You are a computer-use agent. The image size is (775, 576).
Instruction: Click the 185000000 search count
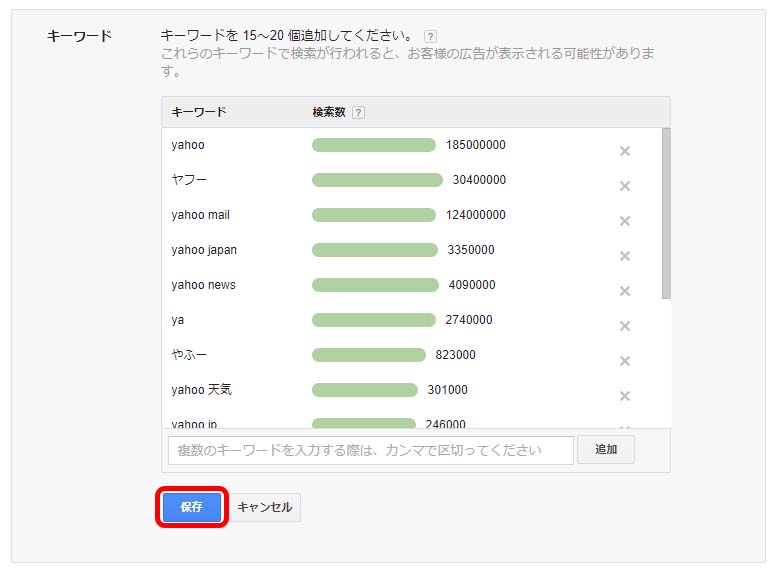pyautogui.click(x=475, y=145)
